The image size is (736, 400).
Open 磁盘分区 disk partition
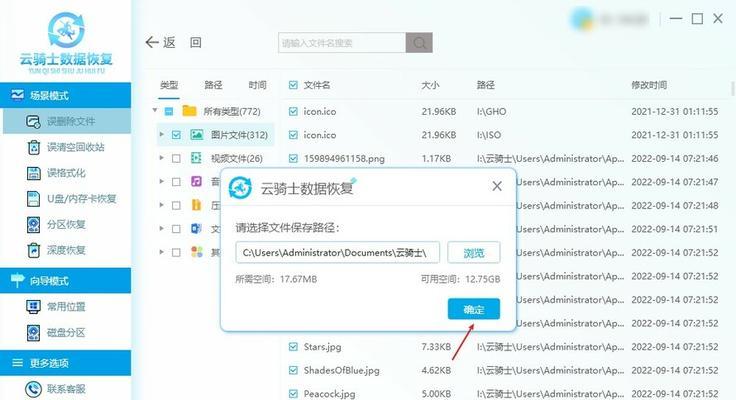click(67, 332)
